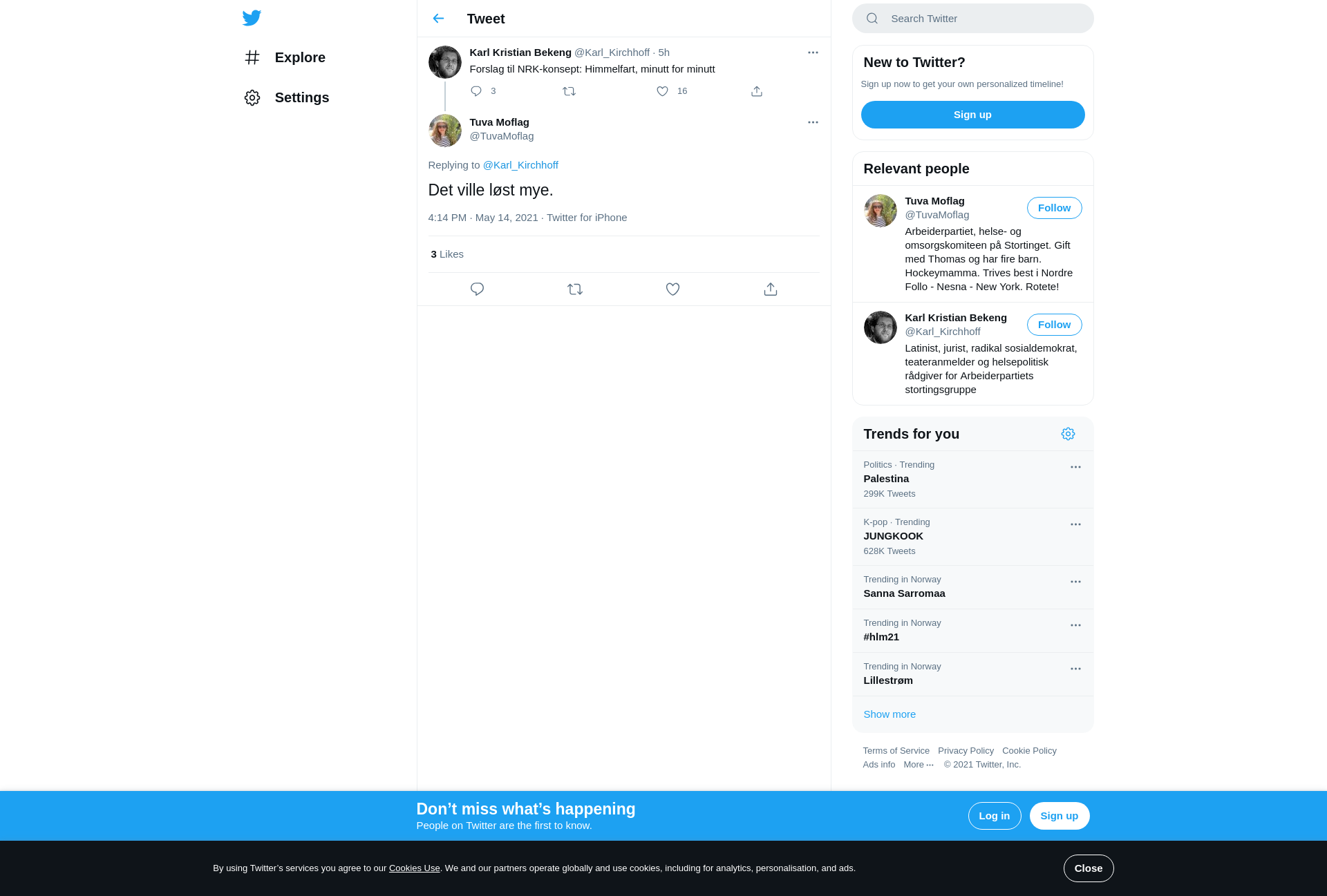
Task: Like Karl Kristian Bekeng's tweet with 16 likes
Action: pos(662,91)
